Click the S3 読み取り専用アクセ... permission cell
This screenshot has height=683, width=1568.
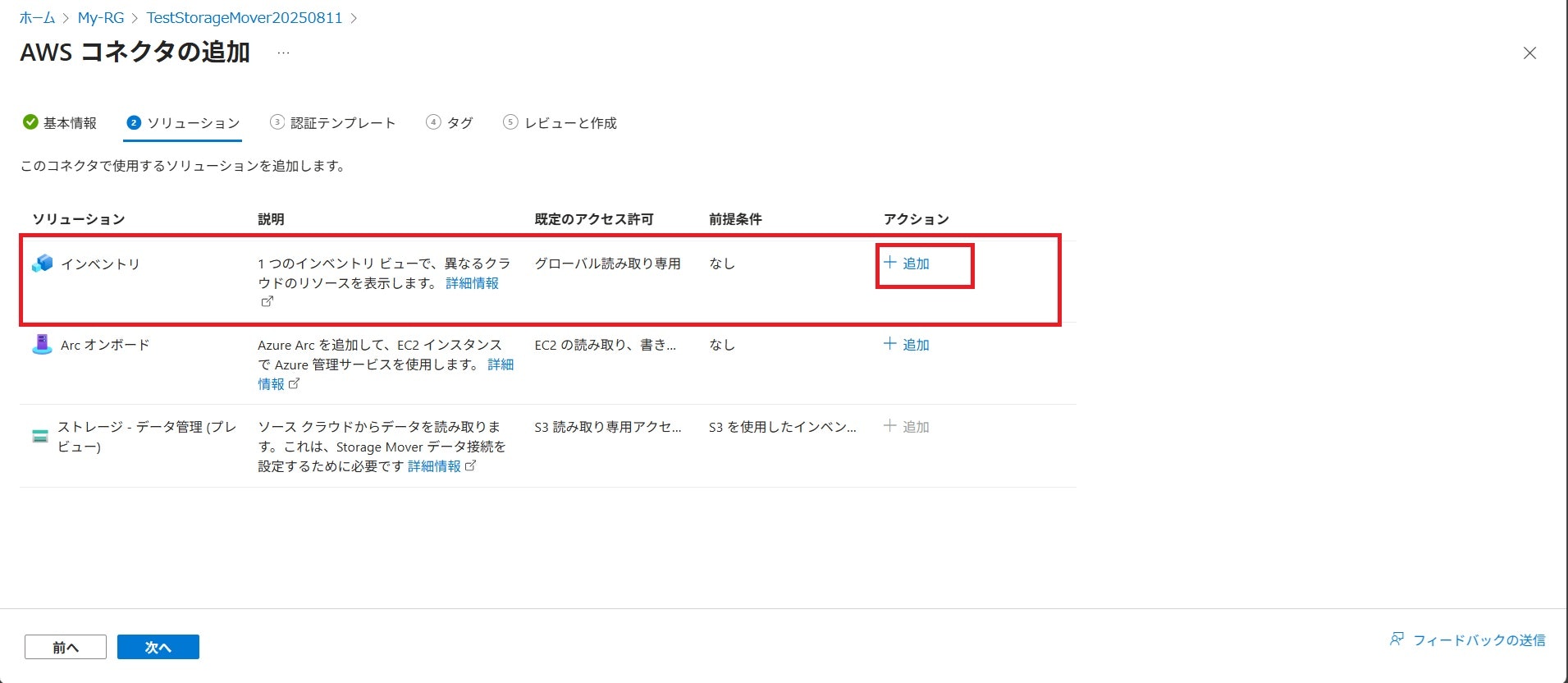click(x=608, y=427)
